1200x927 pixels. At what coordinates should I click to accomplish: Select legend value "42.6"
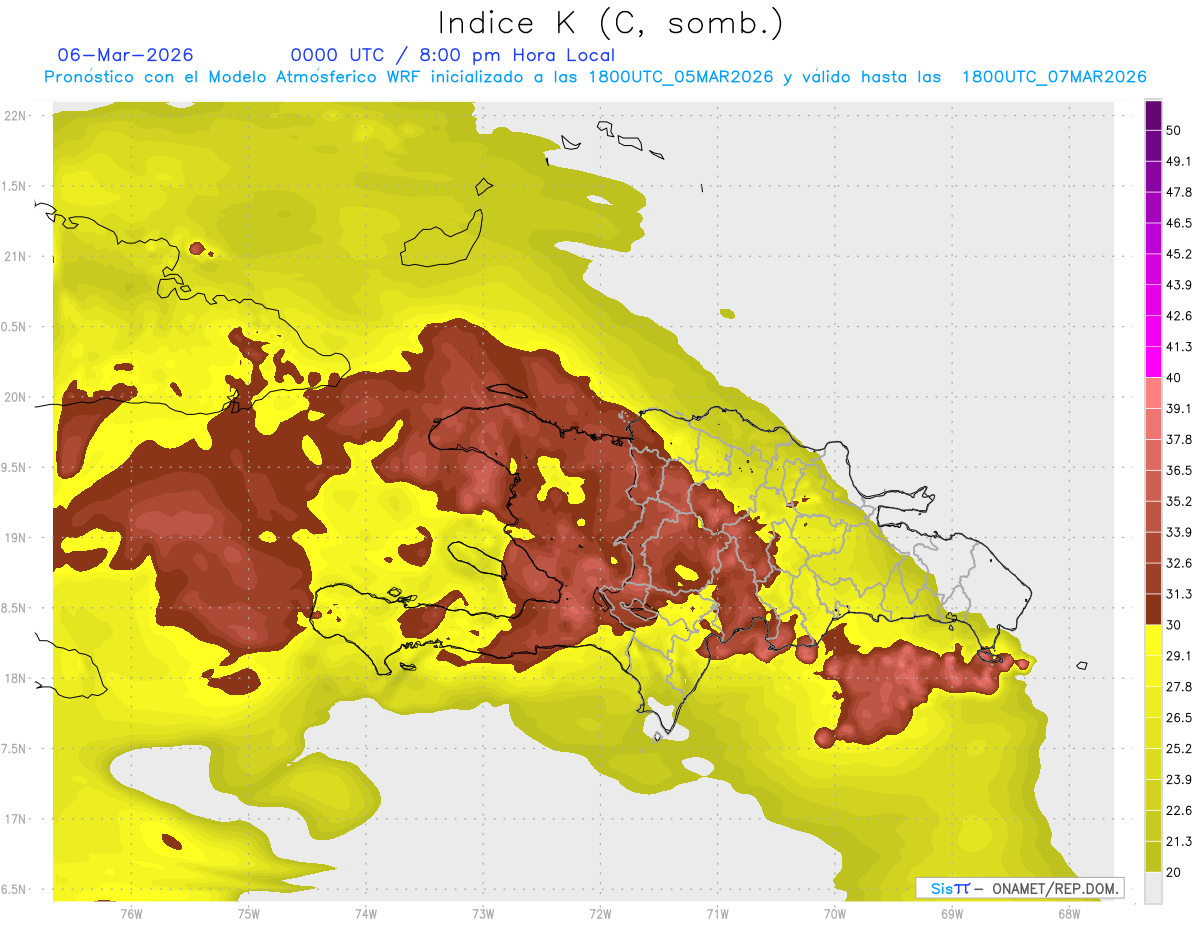(1179, 316)
